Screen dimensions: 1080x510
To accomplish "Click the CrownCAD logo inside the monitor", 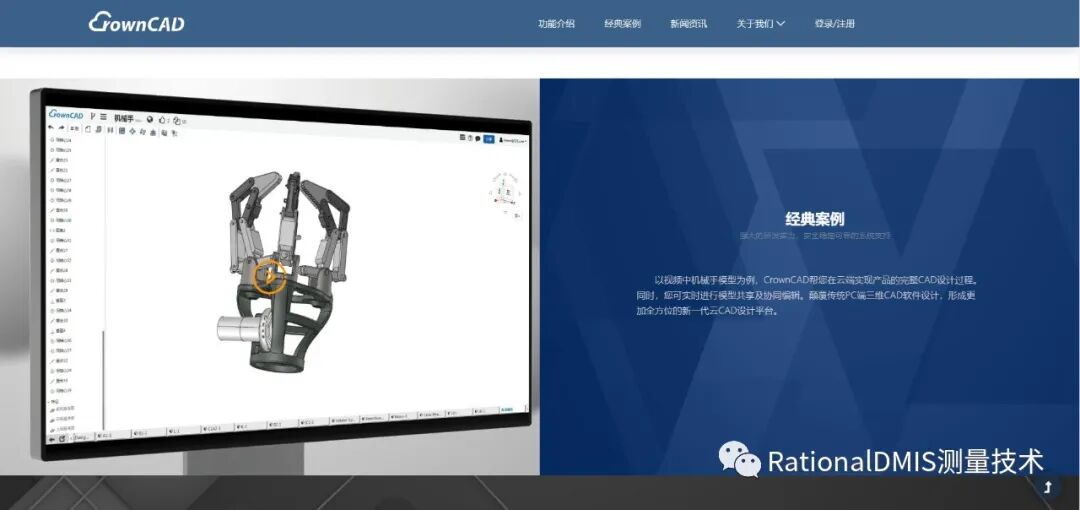I will pyautogui.click(x=66, y=114).
